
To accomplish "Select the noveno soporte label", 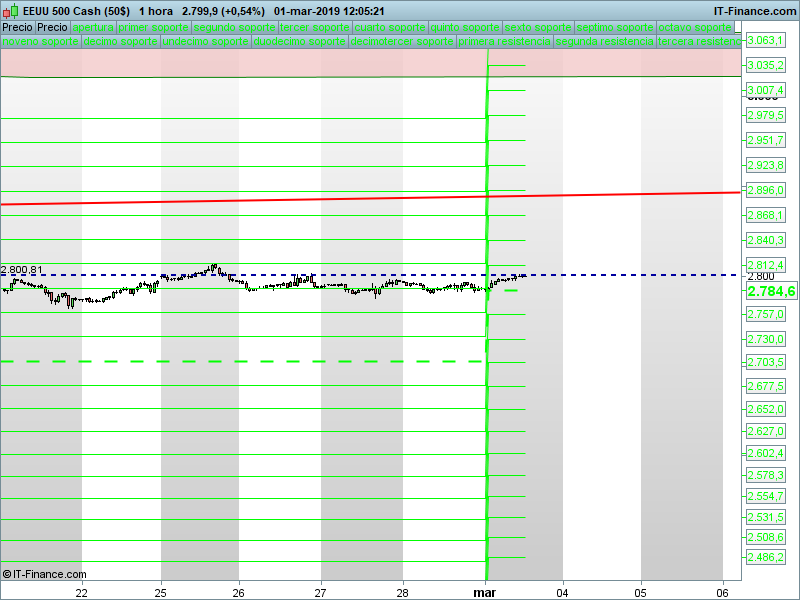I will (x=40, y=42).
